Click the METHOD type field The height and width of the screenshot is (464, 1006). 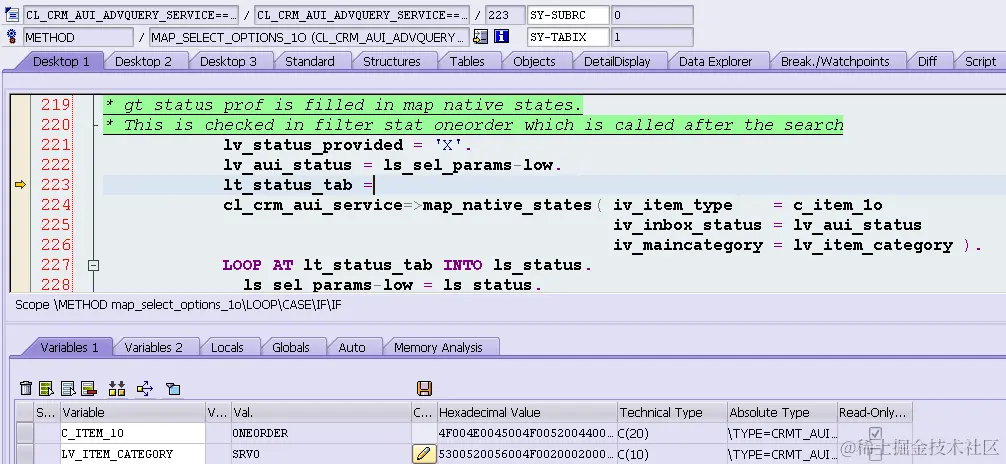[x=78, y=37]
